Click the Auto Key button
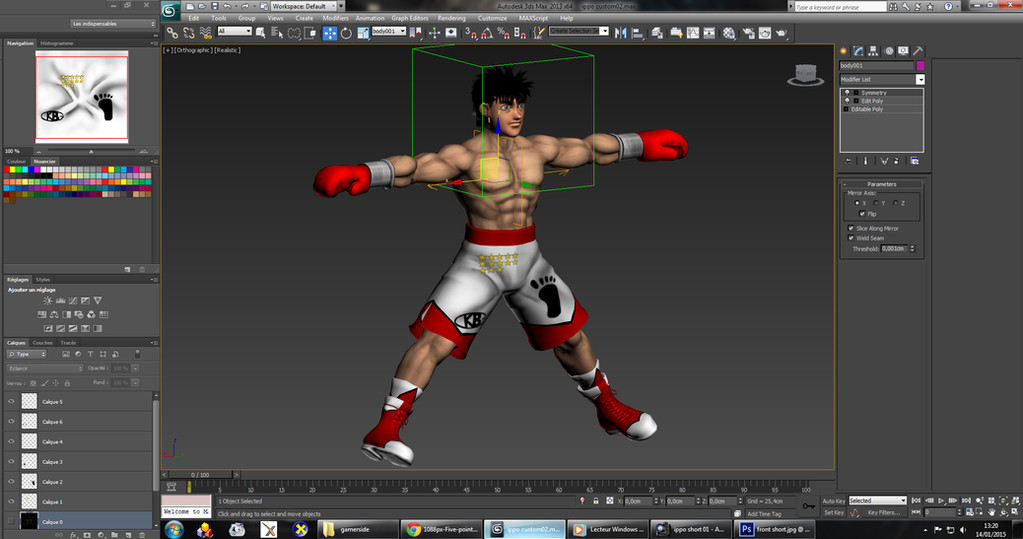This screenshot has height=539, width=1023. pyautogui.click(x=833, y=501)
